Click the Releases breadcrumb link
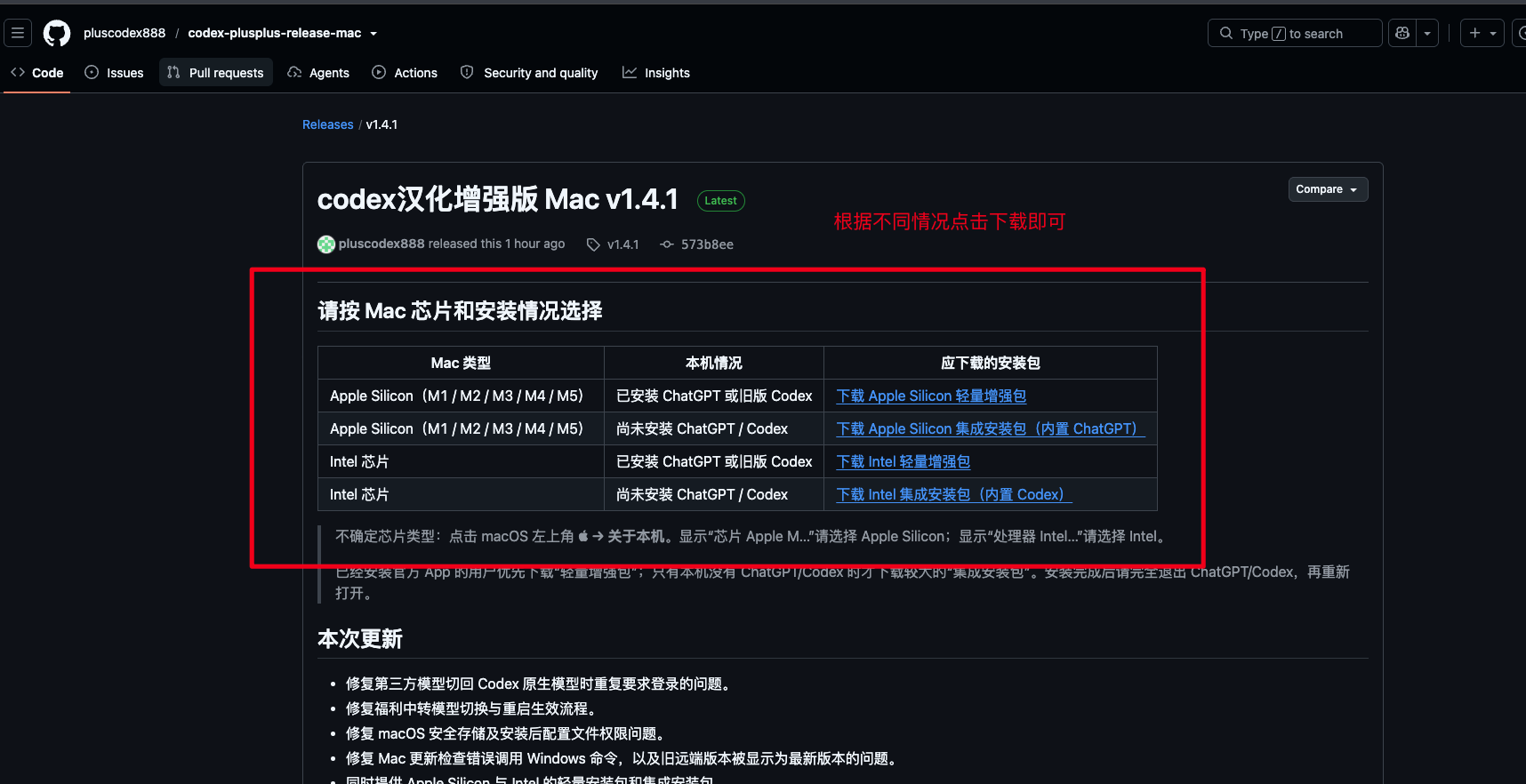1526x784 pixels. click(x=328, y=124)
